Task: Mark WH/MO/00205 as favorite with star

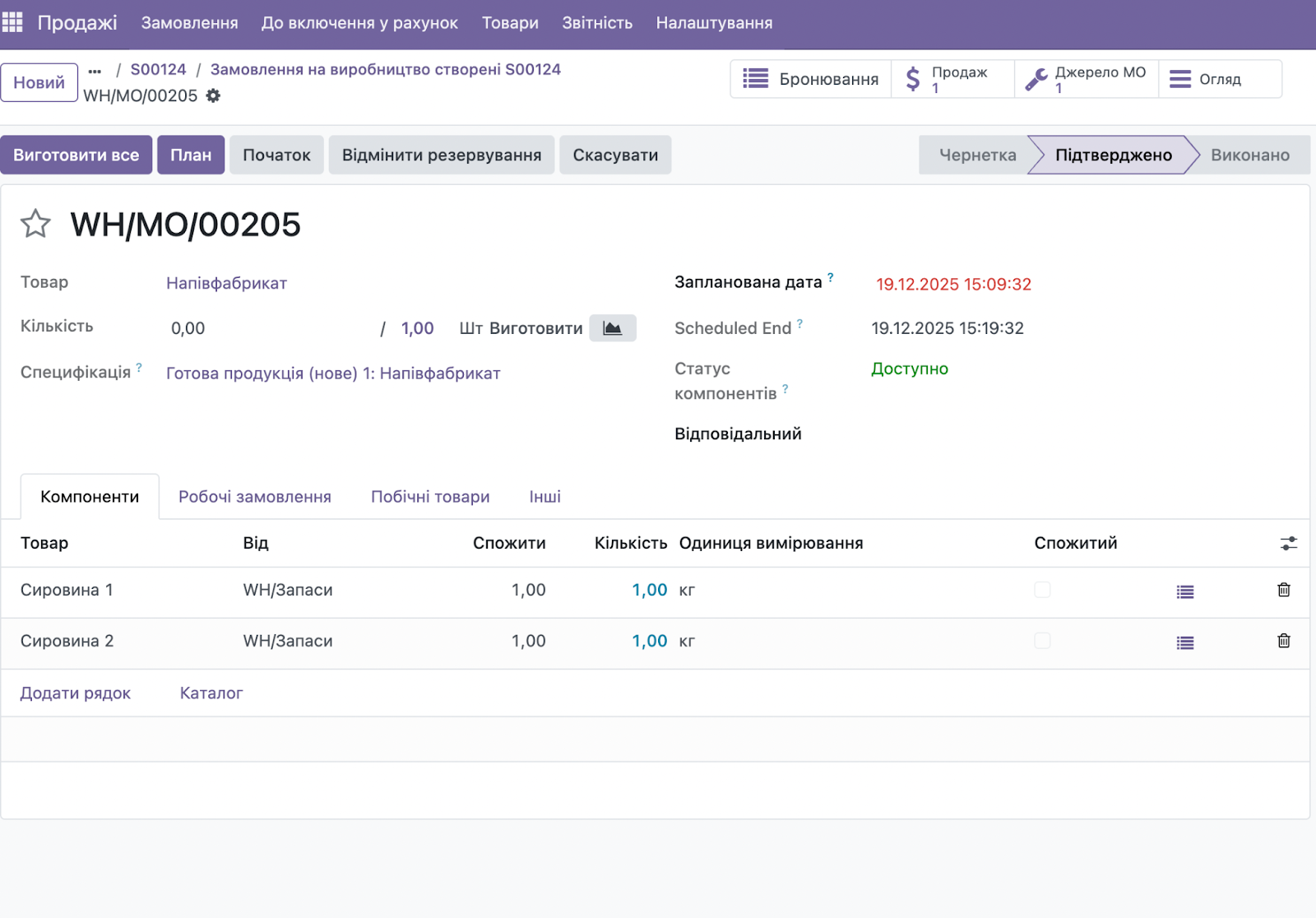Action: tap(35, 224)
